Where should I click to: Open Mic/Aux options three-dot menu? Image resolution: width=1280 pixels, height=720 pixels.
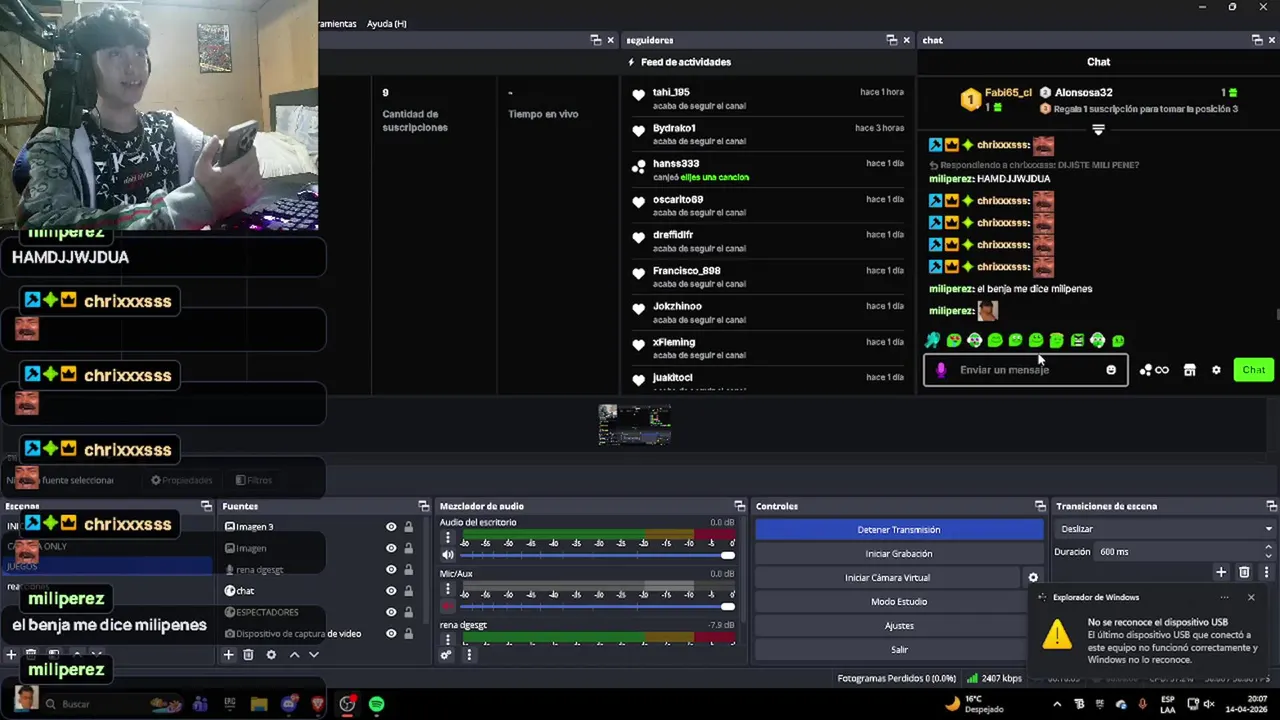(448, 589)
